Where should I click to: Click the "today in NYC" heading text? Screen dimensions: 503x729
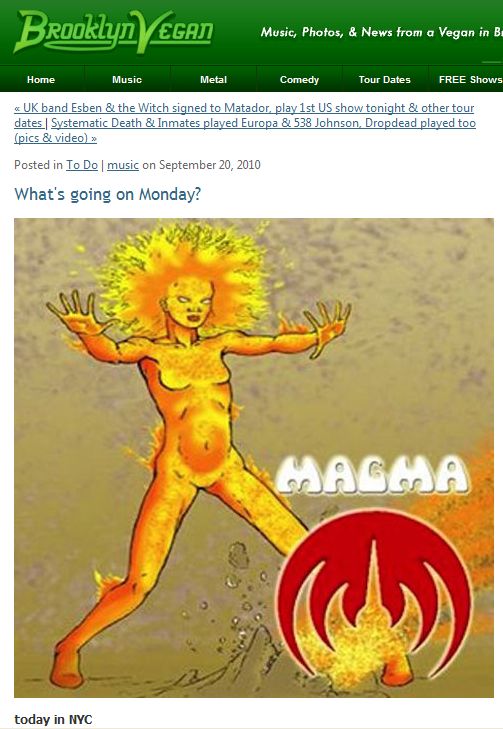pyautogui.click(x=53, y=719)
